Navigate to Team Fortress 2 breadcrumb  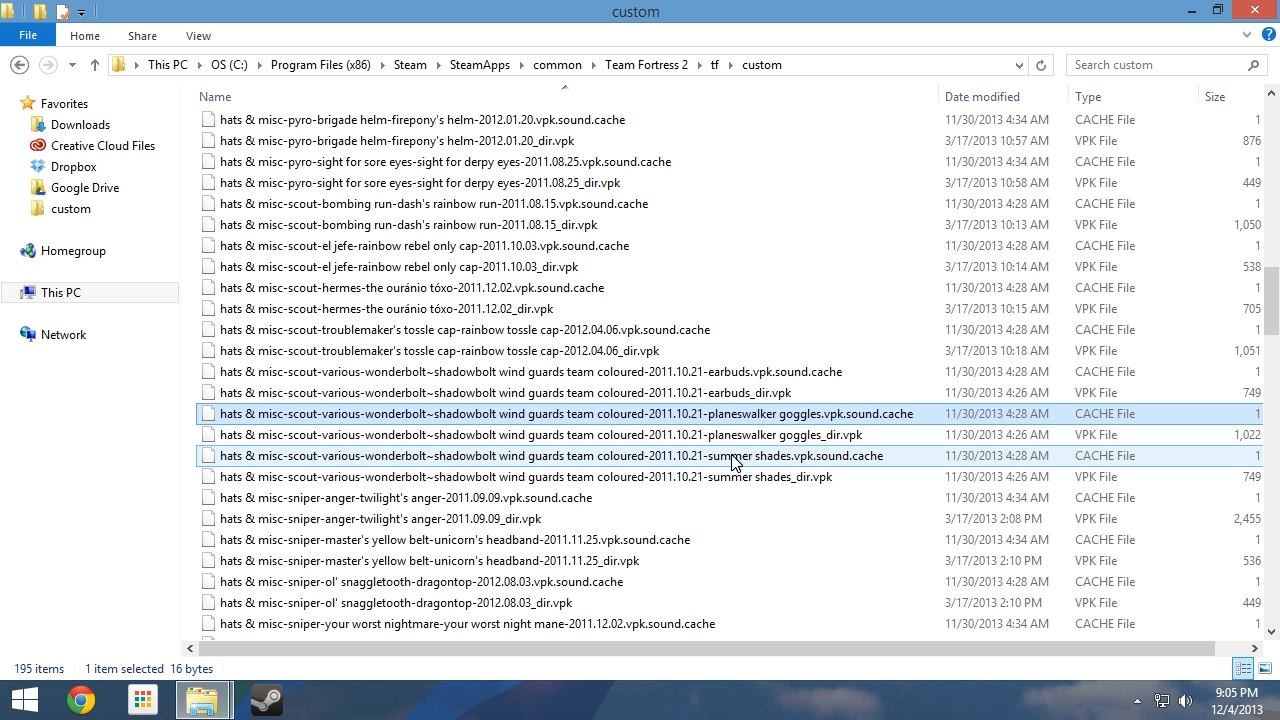pyautogui.click(x=646, y=65)
